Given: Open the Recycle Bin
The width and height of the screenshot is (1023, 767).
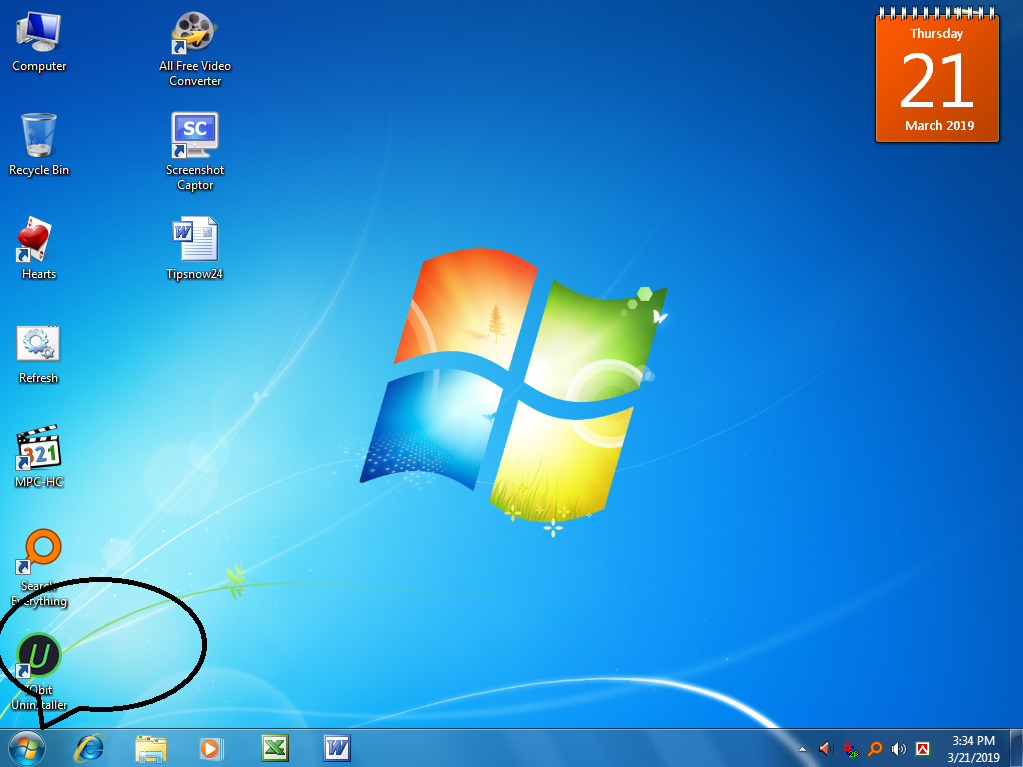Looking at the screenshot, I should [38, 145].
